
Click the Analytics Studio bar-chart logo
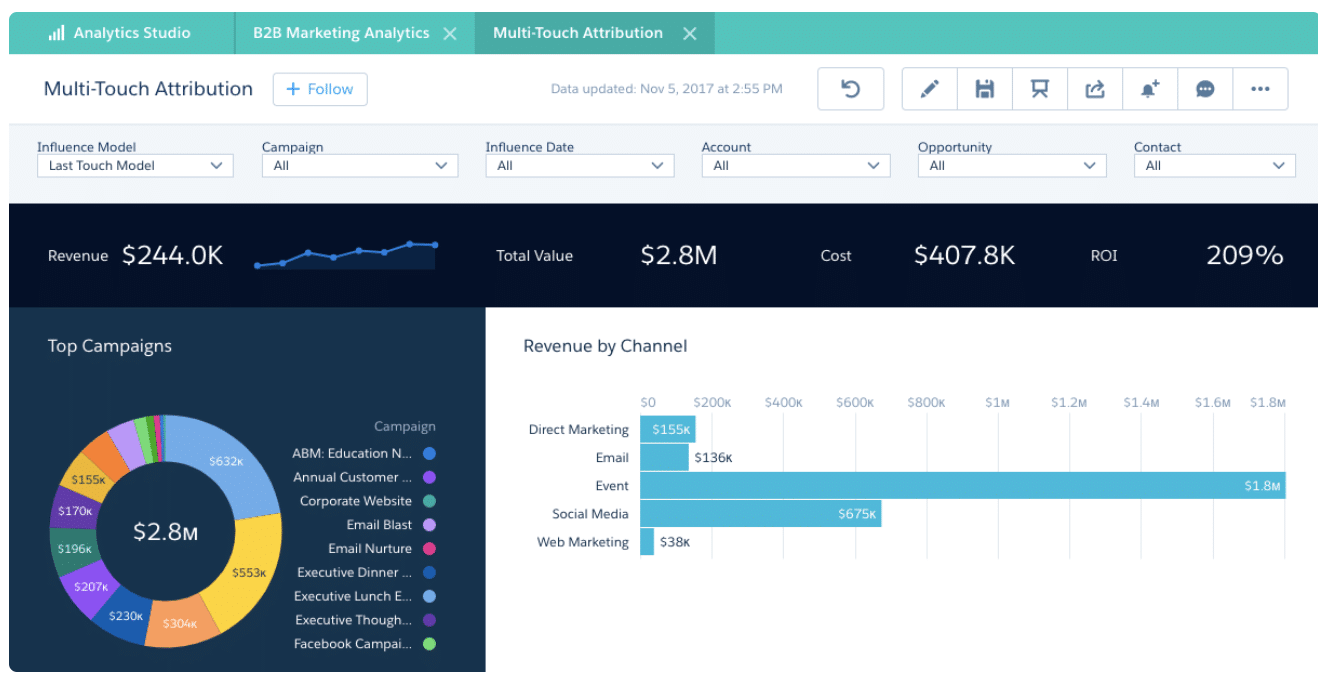[x=57, y=32]
